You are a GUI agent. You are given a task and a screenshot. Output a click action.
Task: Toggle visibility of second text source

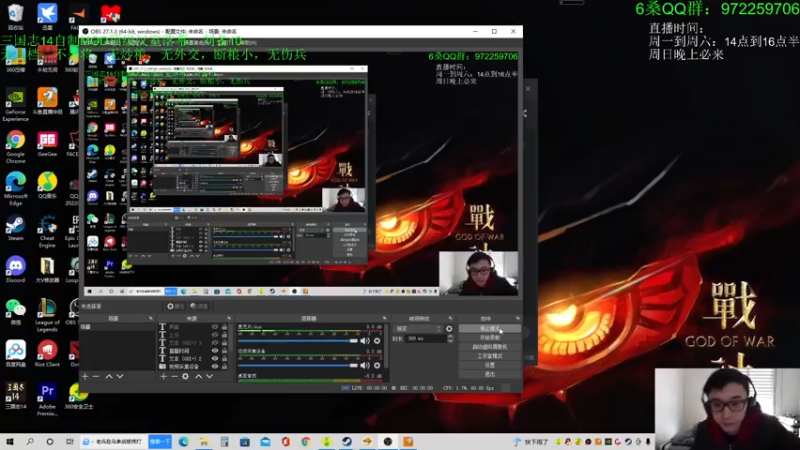click(x=215, y=335)
